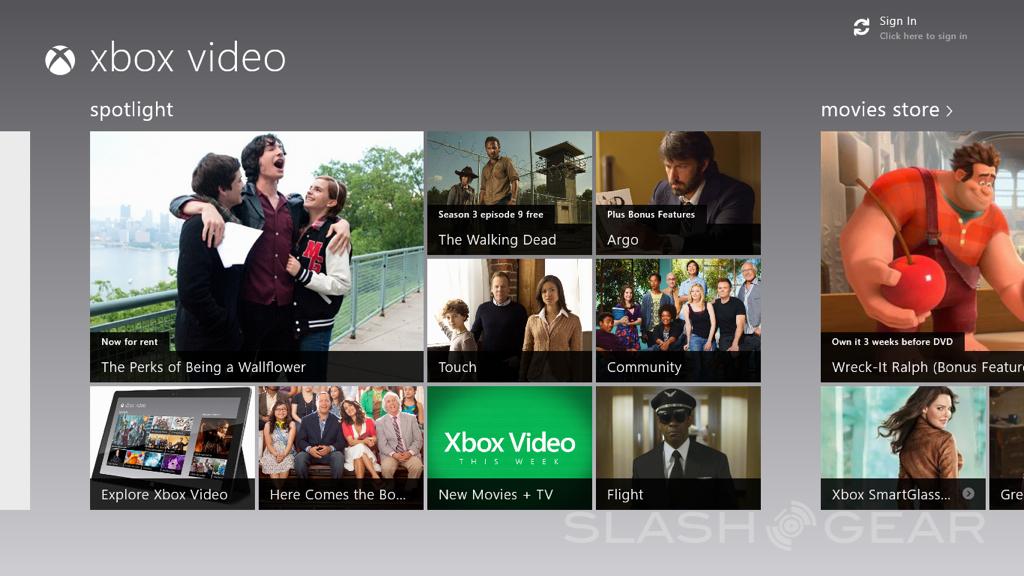
Task: Click the partially visible tile at right edge
Action: coord(1007,447)
